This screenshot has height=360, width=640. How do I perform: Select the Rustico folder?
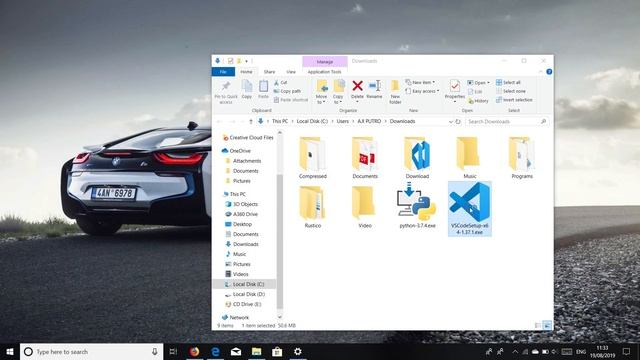point(313,207)
